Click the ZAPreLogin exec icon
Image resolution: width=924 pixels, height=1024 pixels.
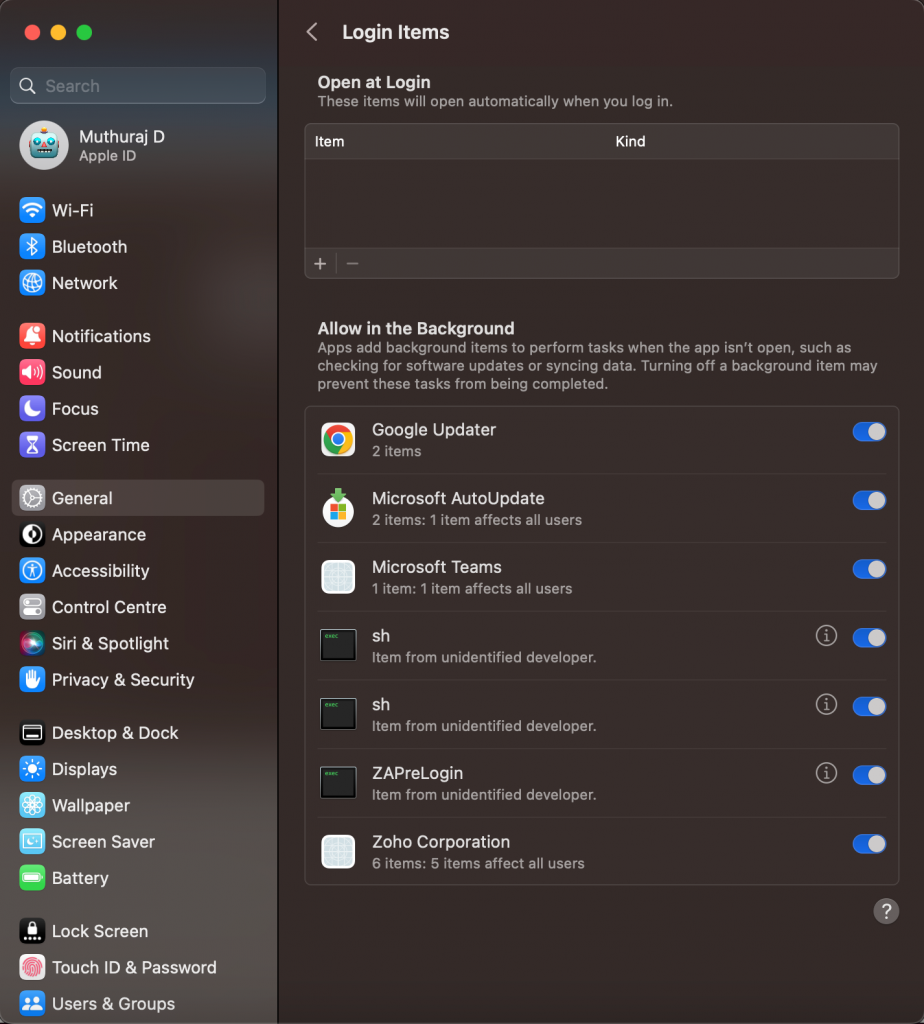(338, 782)
